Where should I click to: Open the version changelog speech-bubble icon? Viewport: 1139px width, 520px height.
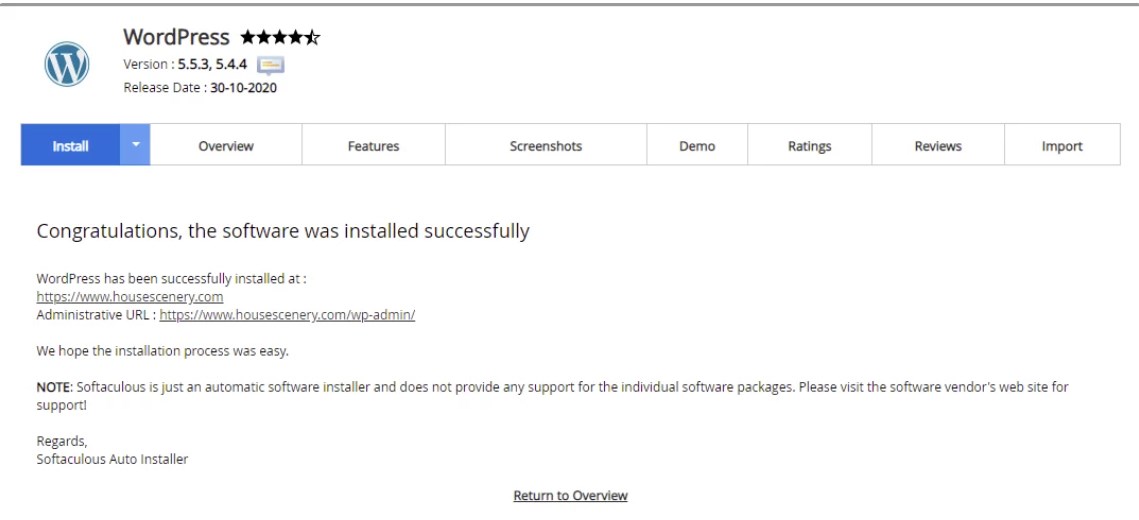tap(270, 65)
